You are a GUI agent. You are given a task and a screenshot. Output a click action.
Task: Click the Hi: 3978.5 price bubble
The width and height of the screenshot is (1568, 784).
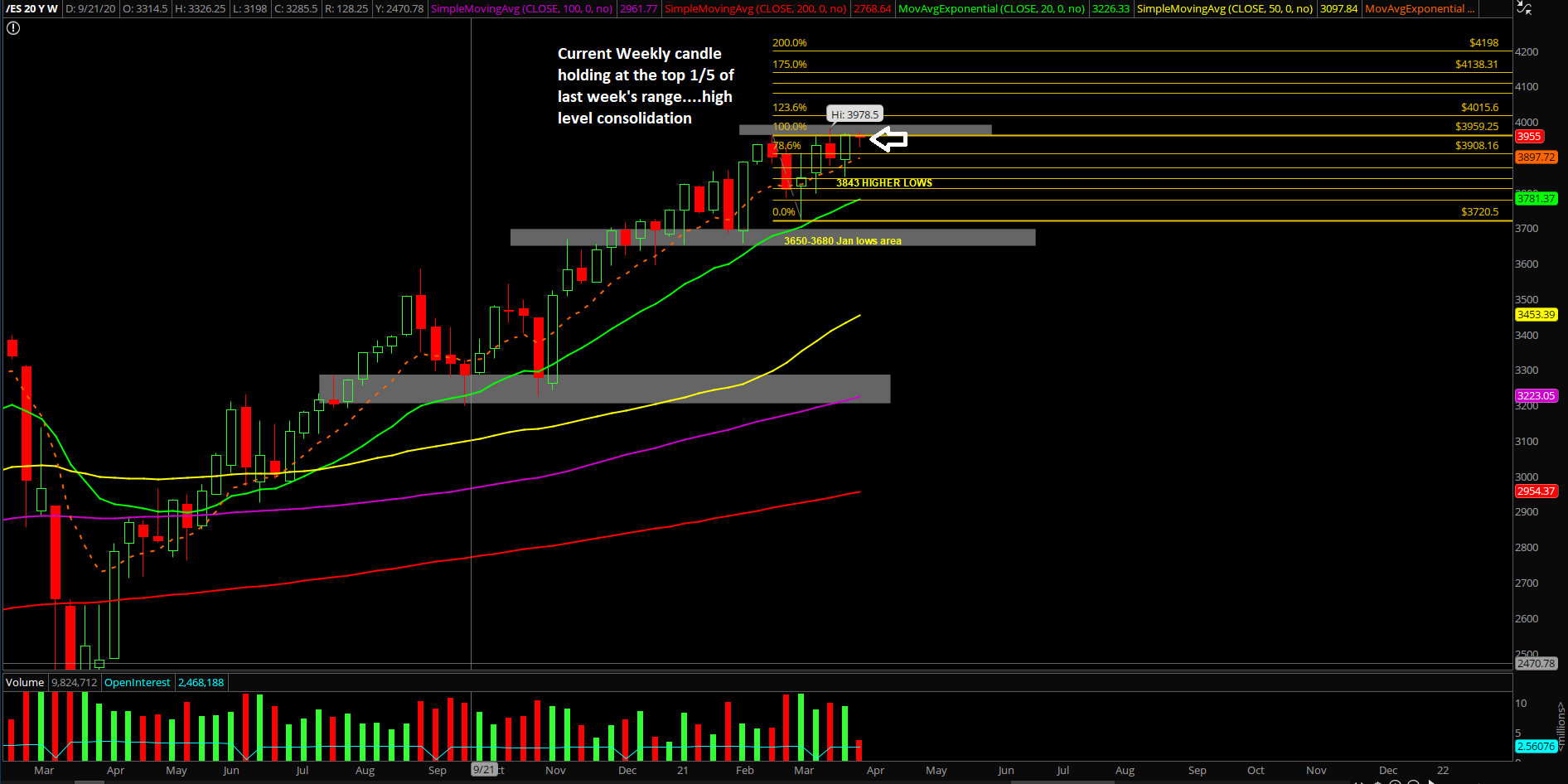point(854,114)
